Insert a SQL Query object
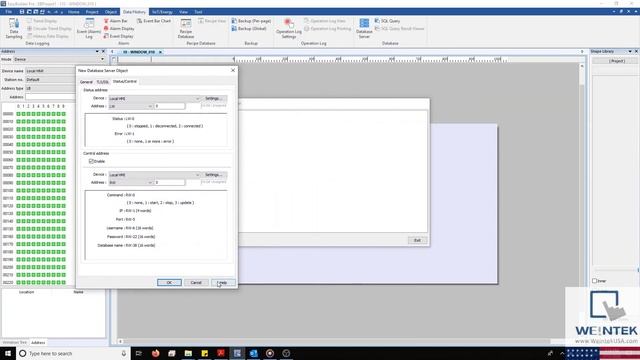The image size is (640, 360). click(387, 21)
